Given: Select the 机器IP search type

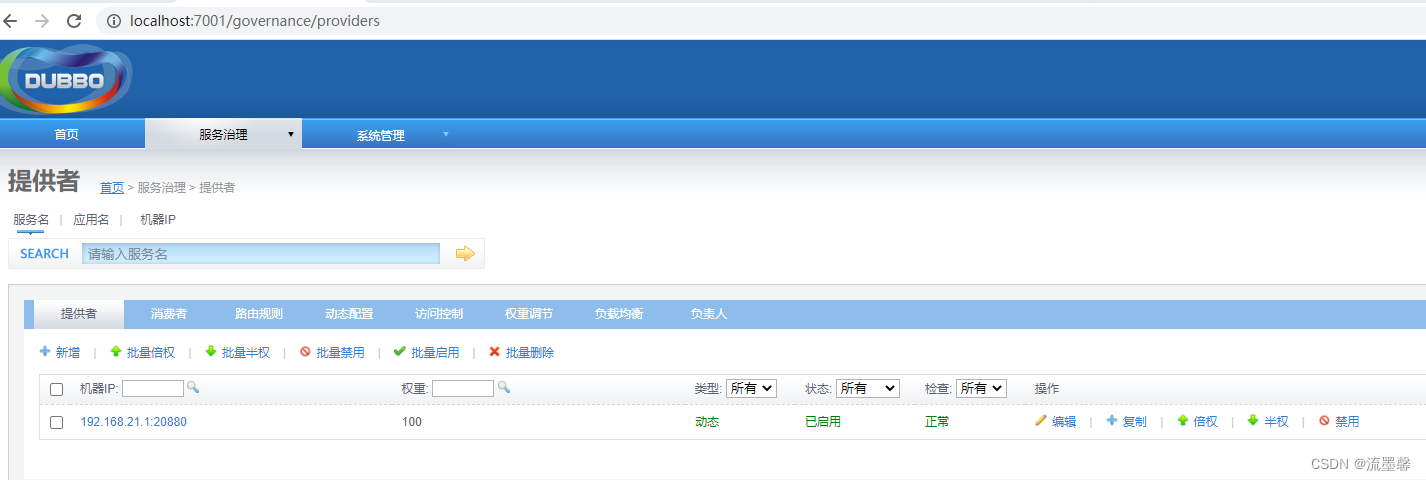Looking at the screenshot, I should [x=158, y=220].
